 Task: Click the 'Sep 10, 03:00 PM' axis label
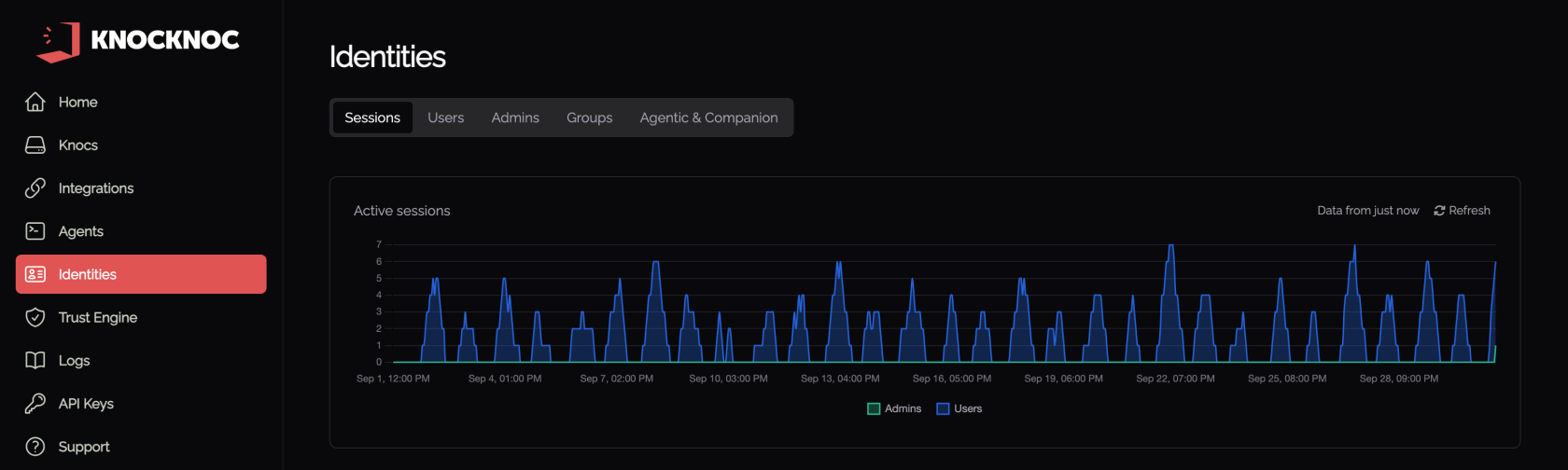coord(728,379)
